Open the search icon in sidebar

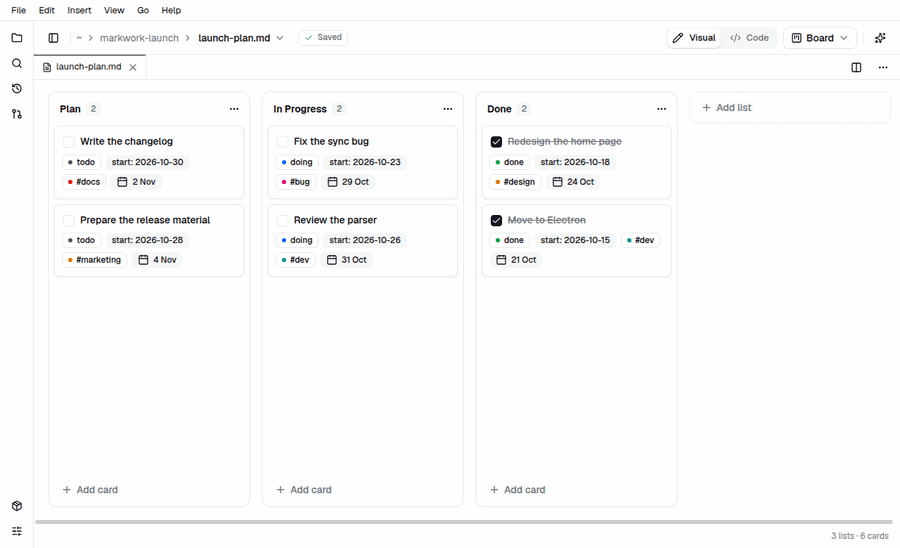click(17, 63)
